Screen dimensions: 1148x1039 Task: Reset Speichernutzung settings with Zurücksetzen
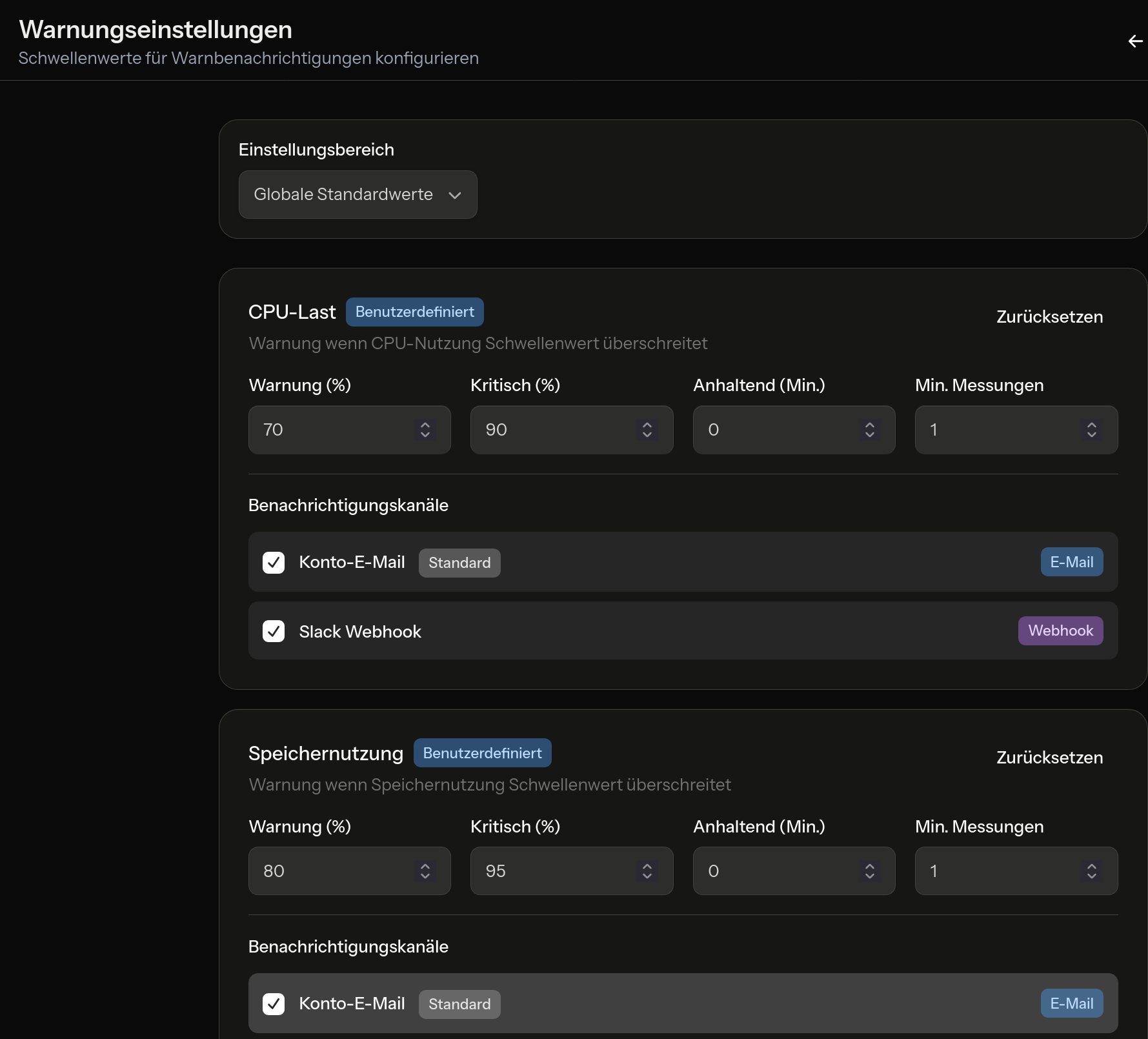pyautogui.click(x=1049, y=758)
